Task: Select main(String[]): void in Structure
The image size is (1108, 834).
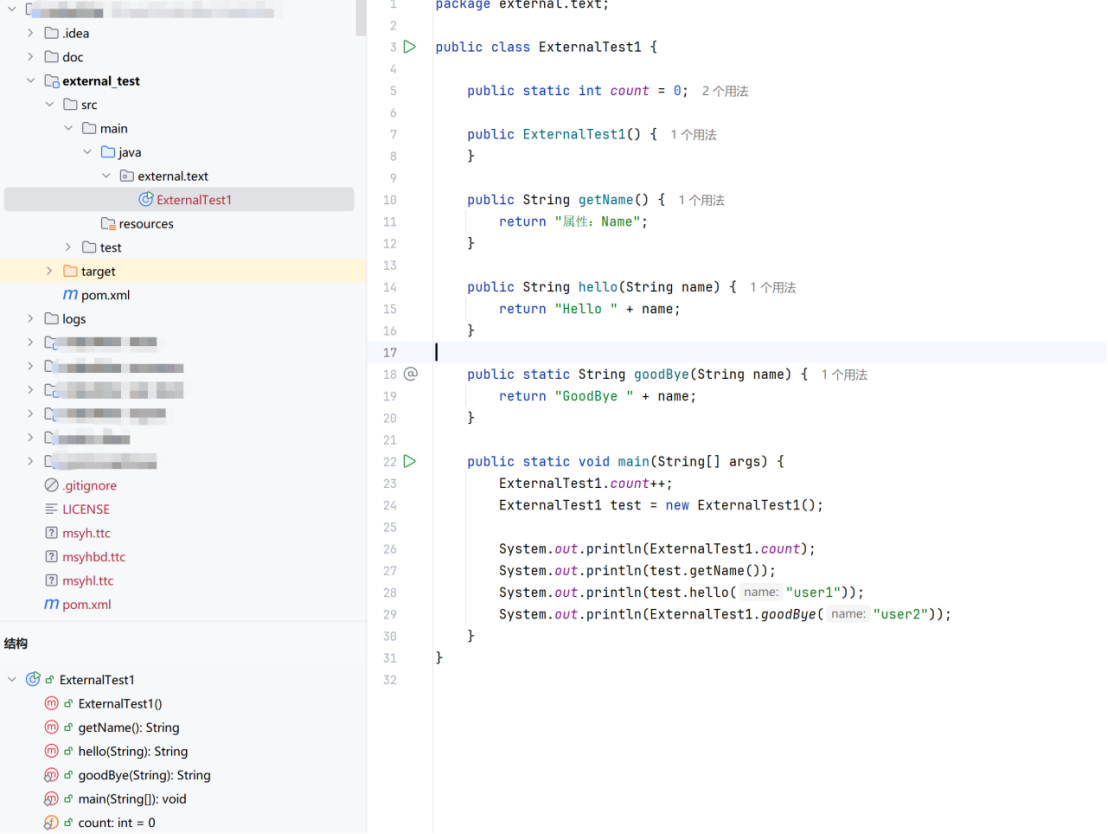Action: click(132, 799)
